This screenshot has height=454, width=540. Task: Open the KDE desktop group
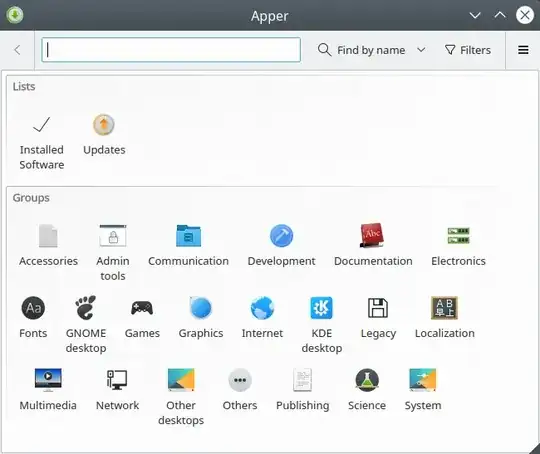322,325
